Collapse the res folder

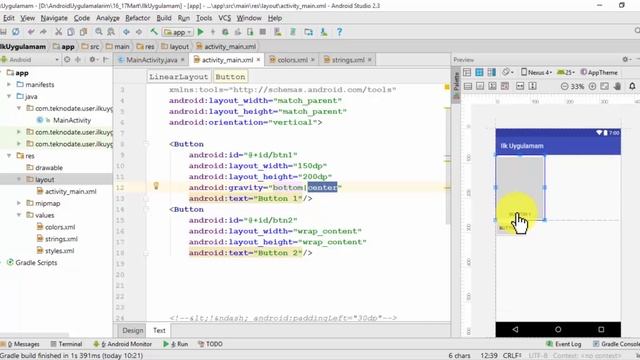[x=9, y=156]
